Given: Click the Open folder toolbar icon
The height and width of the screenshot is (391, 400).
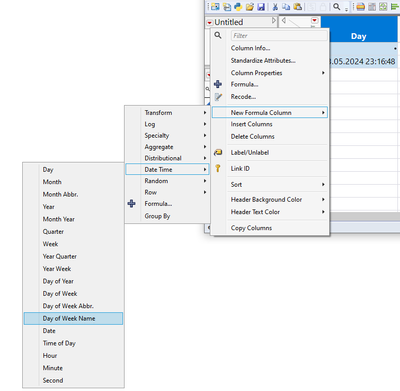Looking at the screenshot, I should tap(250, 7).
